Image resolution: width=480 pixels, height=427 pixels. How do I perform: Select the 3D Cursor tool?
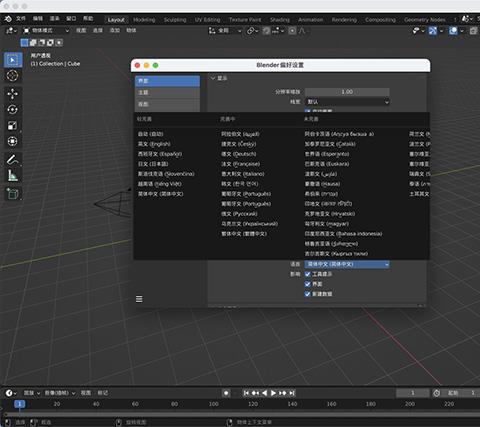coord(13,76)
